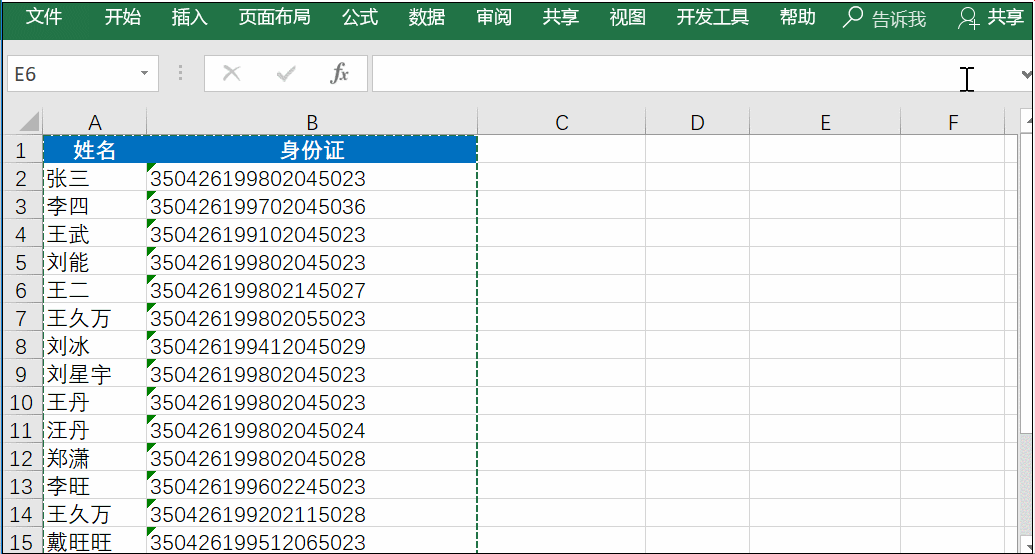Select ID cell 350426199802045024
This screenshot has height=554, width=1035.
pyautogui.click(x=312, y=430)
